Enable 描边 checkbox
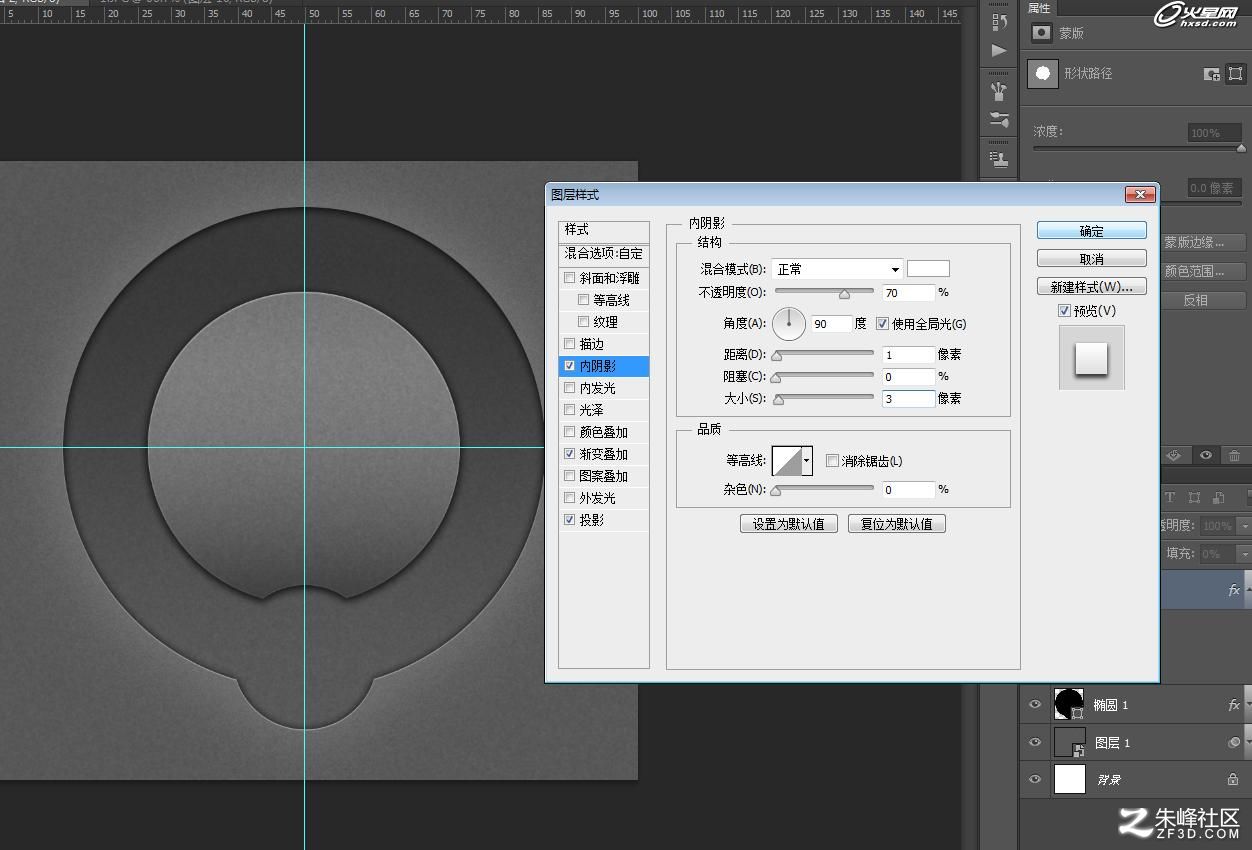 (570, 344)
